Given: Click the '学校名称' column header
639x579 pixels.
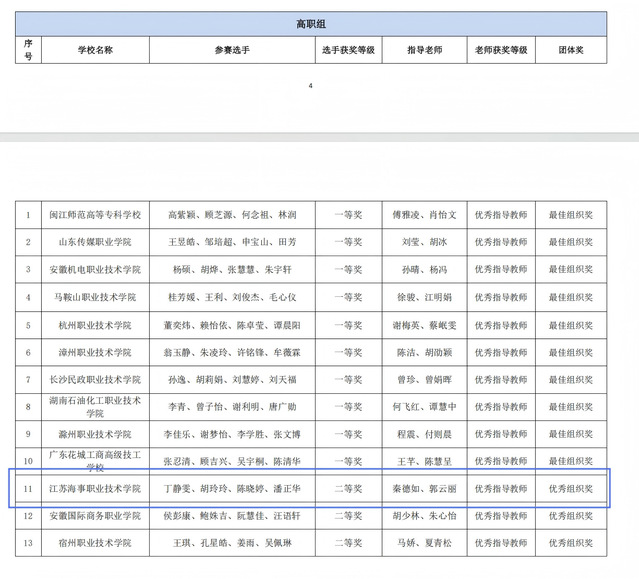Looking at the screenshot, I should pyautogui.click(x=95, y=50).
